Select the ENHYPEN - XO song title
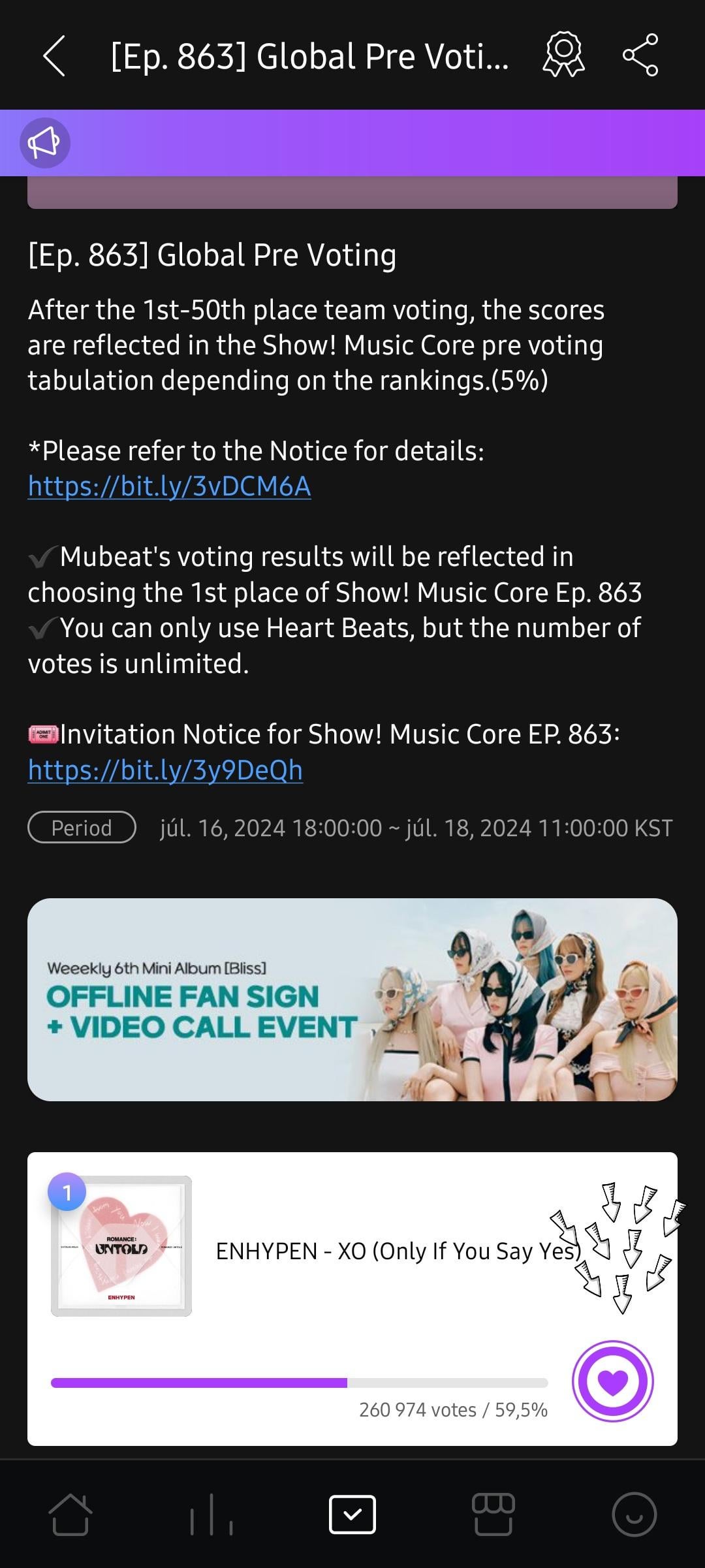 pos(398,1251)
